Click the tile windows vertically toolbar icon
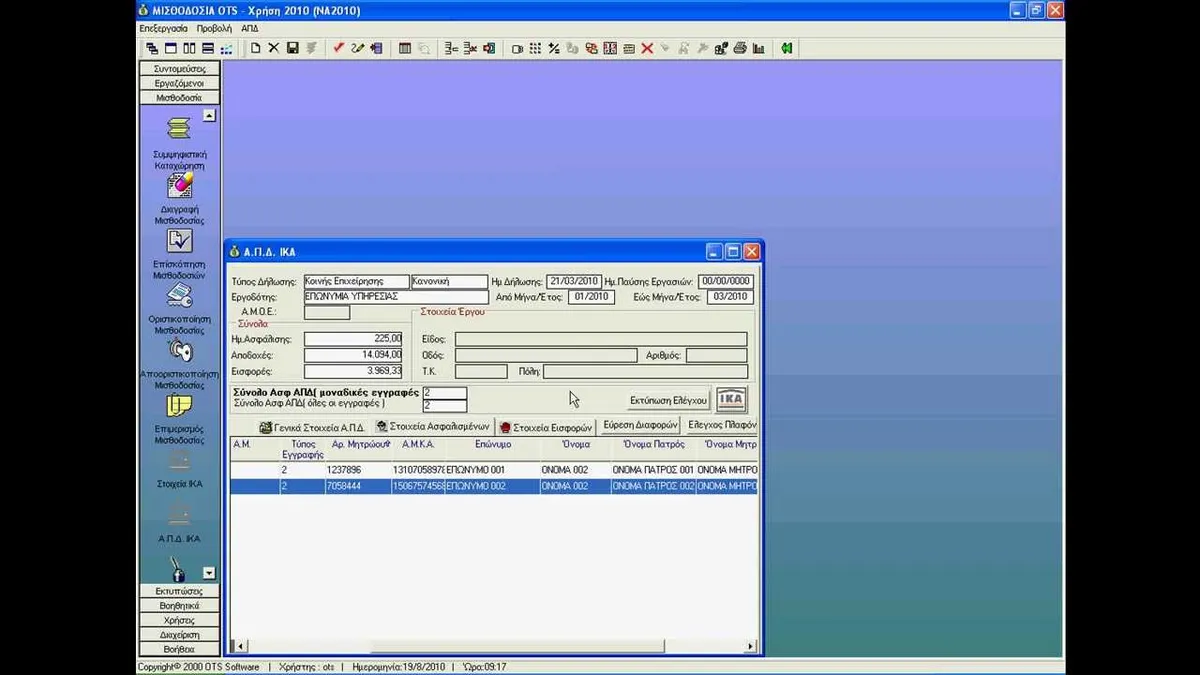The width and height of the screenshot is (1200, 675). coord(189,48)
